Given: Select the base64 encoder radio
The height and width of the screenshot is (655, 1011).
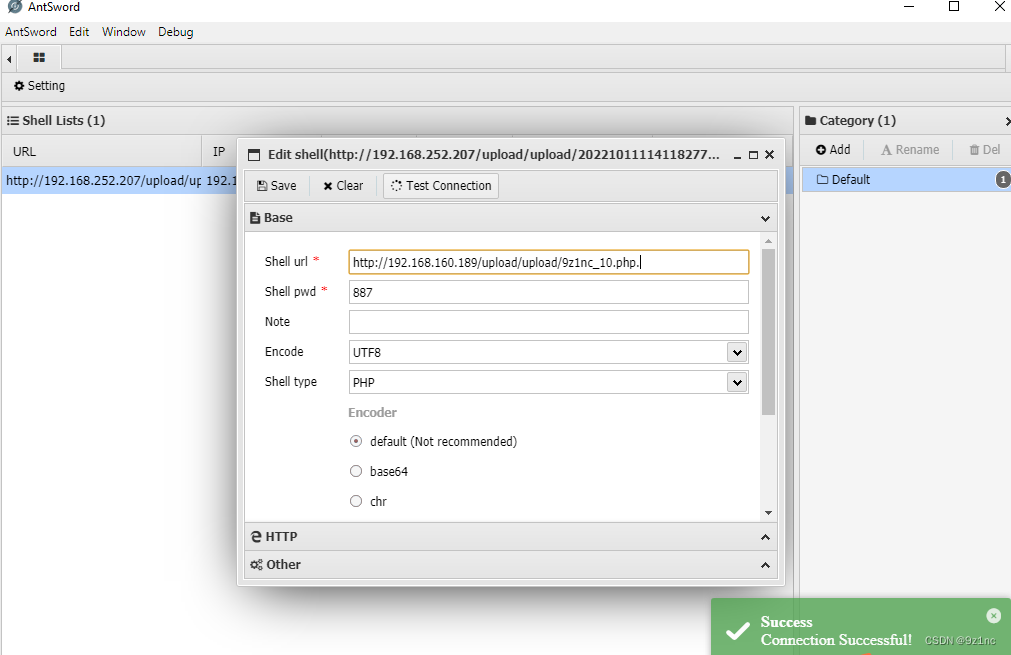Looking at the screenshot, I should pyautogui.click(x=356, y=471).
